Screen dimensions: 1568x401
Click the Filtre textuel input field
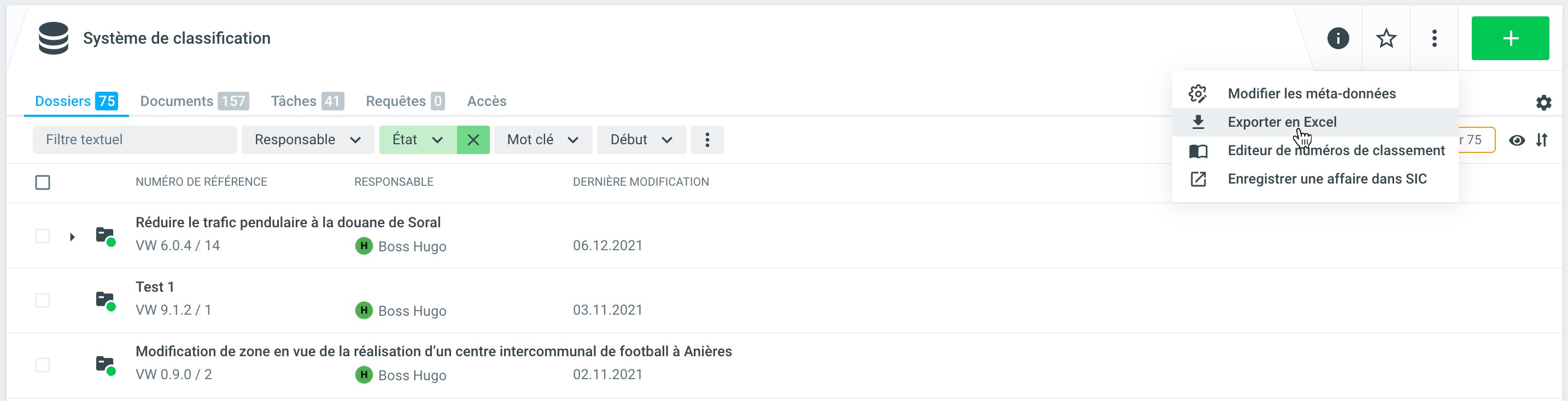click(x=134, y=140)
